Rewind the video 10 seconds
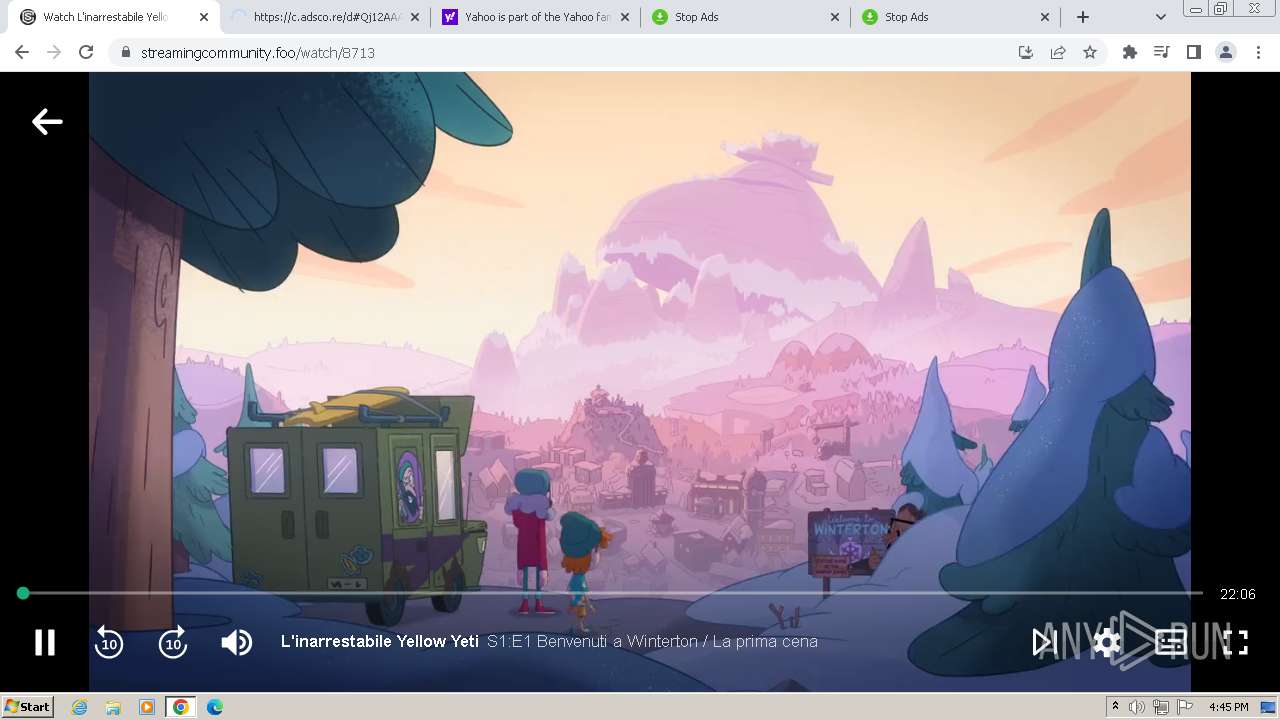 coord(109,642)
